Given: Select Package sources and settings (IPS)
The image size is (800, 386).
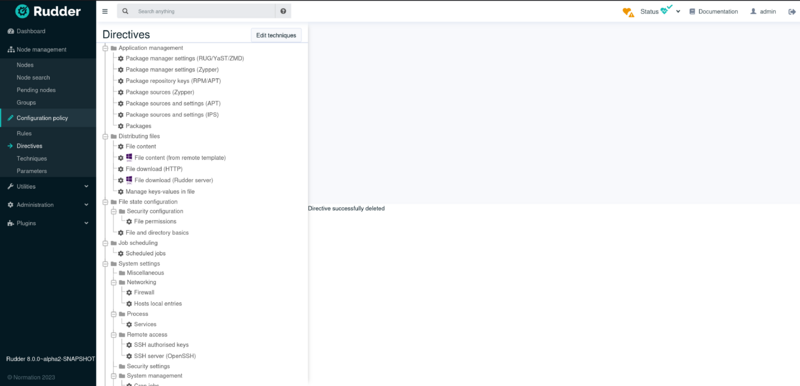Looking at the screenshot, I should coord(172,115).
